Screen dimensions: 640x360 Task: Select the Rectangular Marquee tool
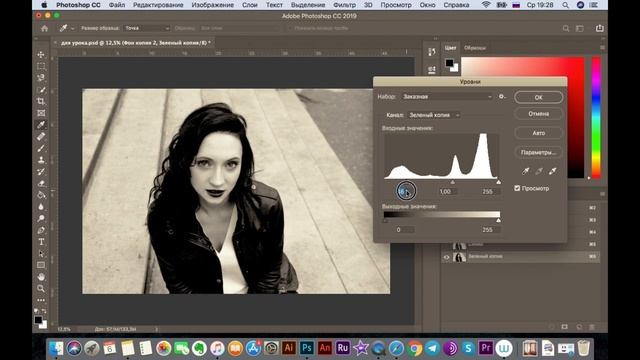click(41, 66)
